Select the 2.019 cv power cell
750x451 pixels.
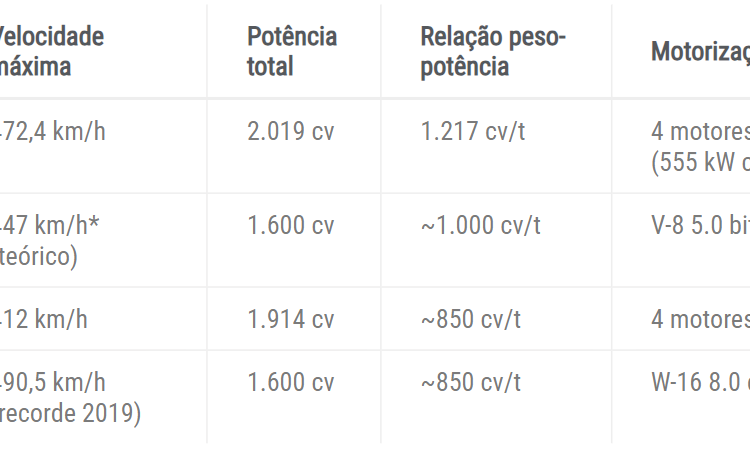tap(291, 132)
